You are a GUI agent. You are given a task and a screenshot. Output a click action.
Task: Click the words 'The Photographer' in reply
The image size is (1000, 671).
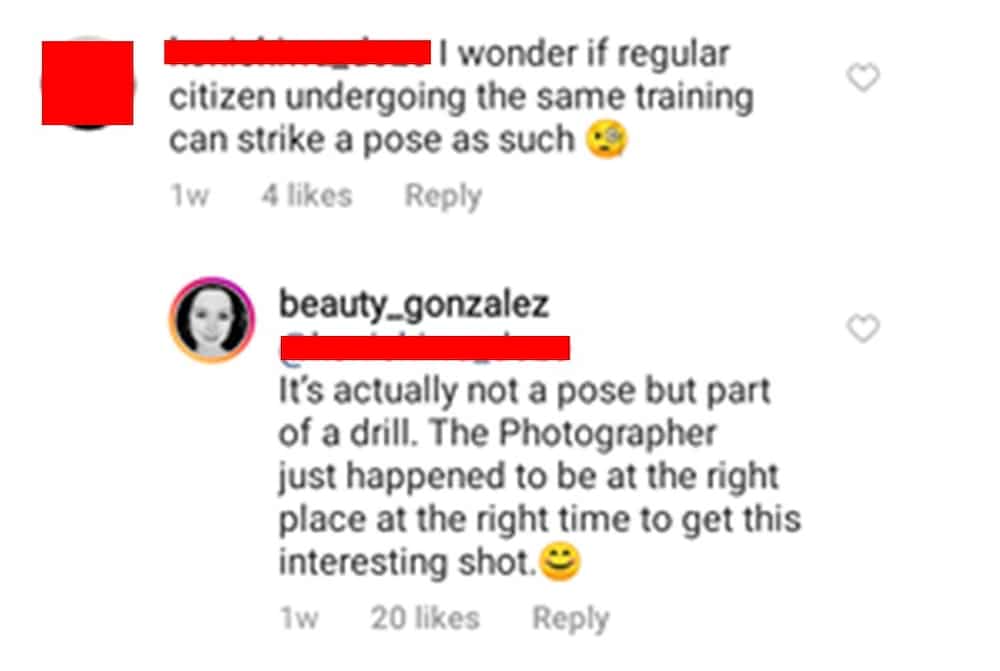tap(573, 434)
